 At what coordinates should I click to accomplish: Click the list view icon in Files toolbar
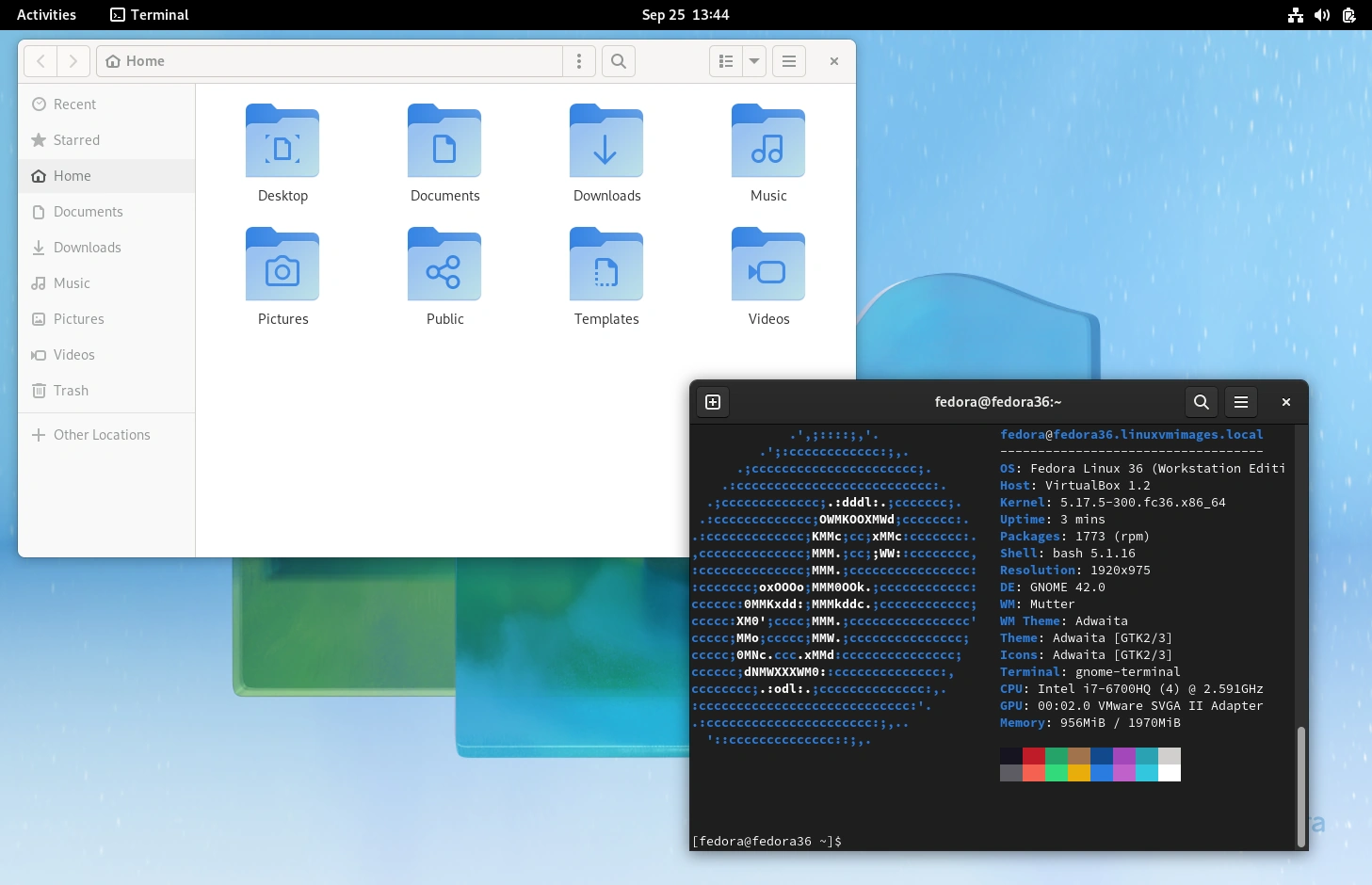tap(726, 61)
